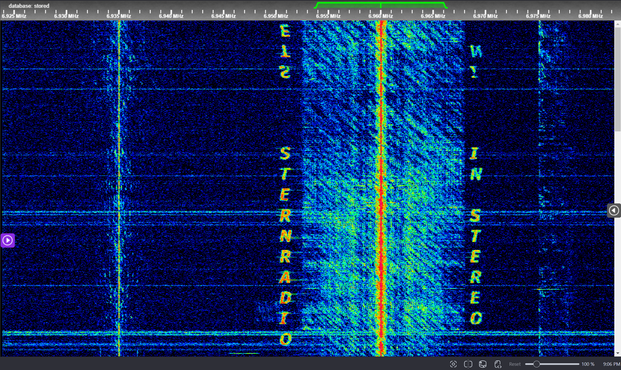Click the head/audio icon in the status bar

point(498,364)
